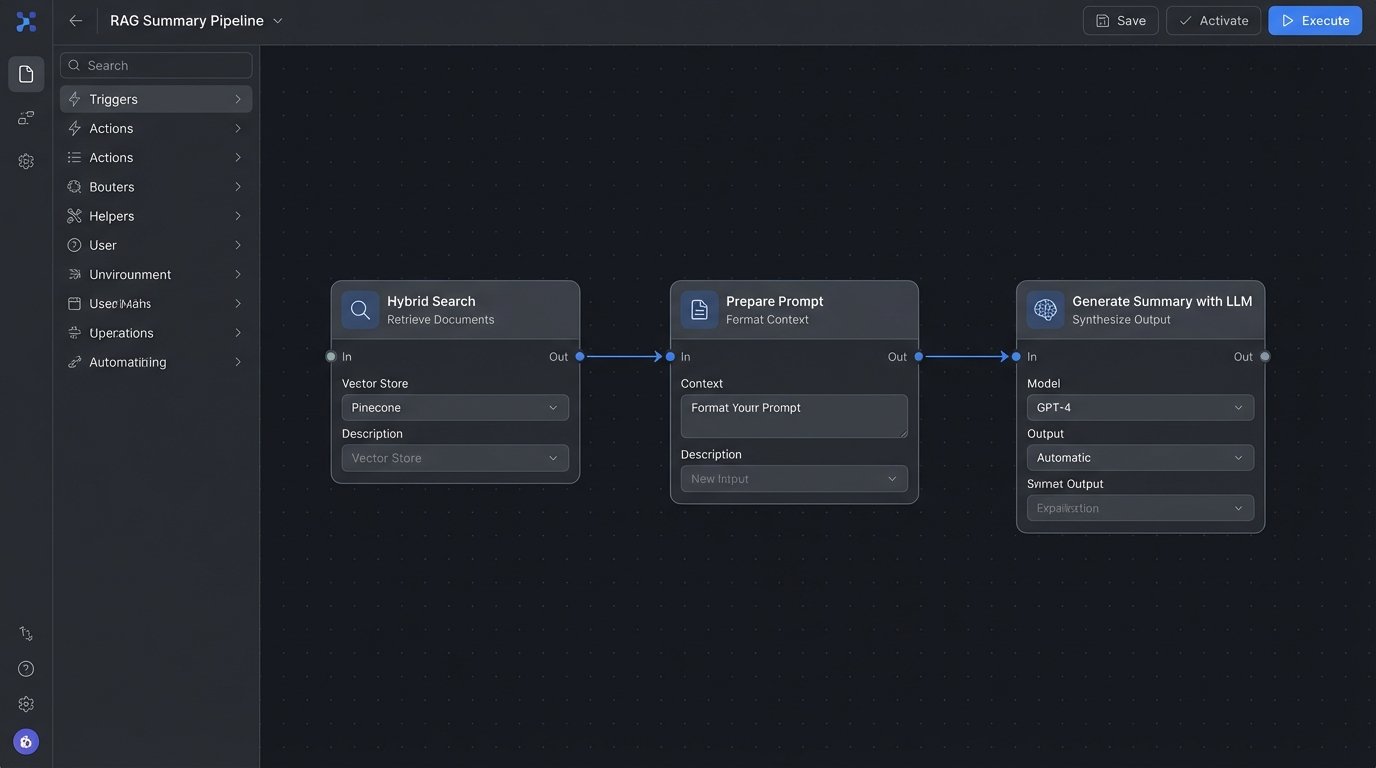Open the settings gear icon in the left rail
The image size is (1376, 768).
[22, 158]
